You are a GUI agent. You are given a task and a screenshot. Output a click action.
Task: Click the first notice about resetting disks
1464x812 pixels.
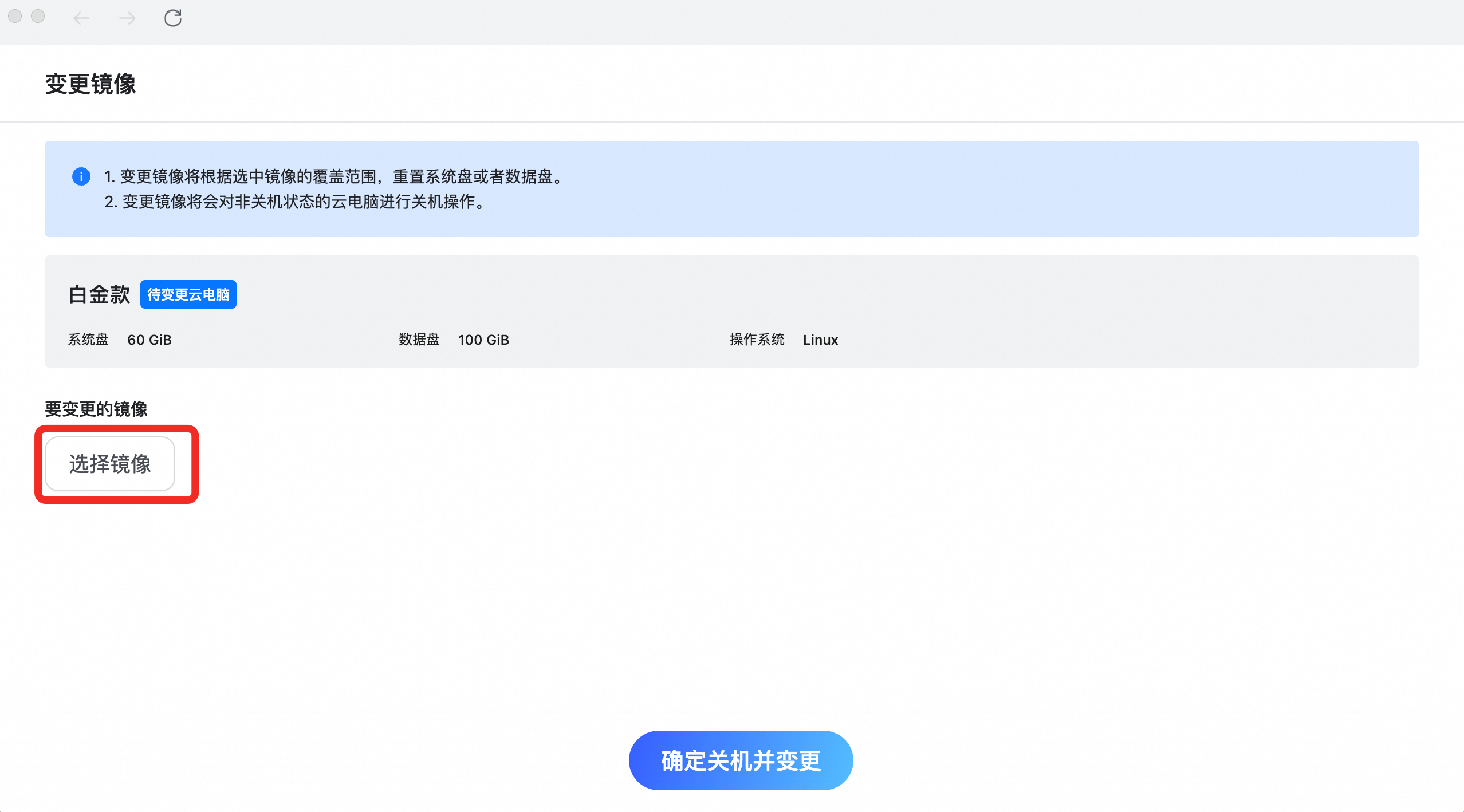(334, 176)
